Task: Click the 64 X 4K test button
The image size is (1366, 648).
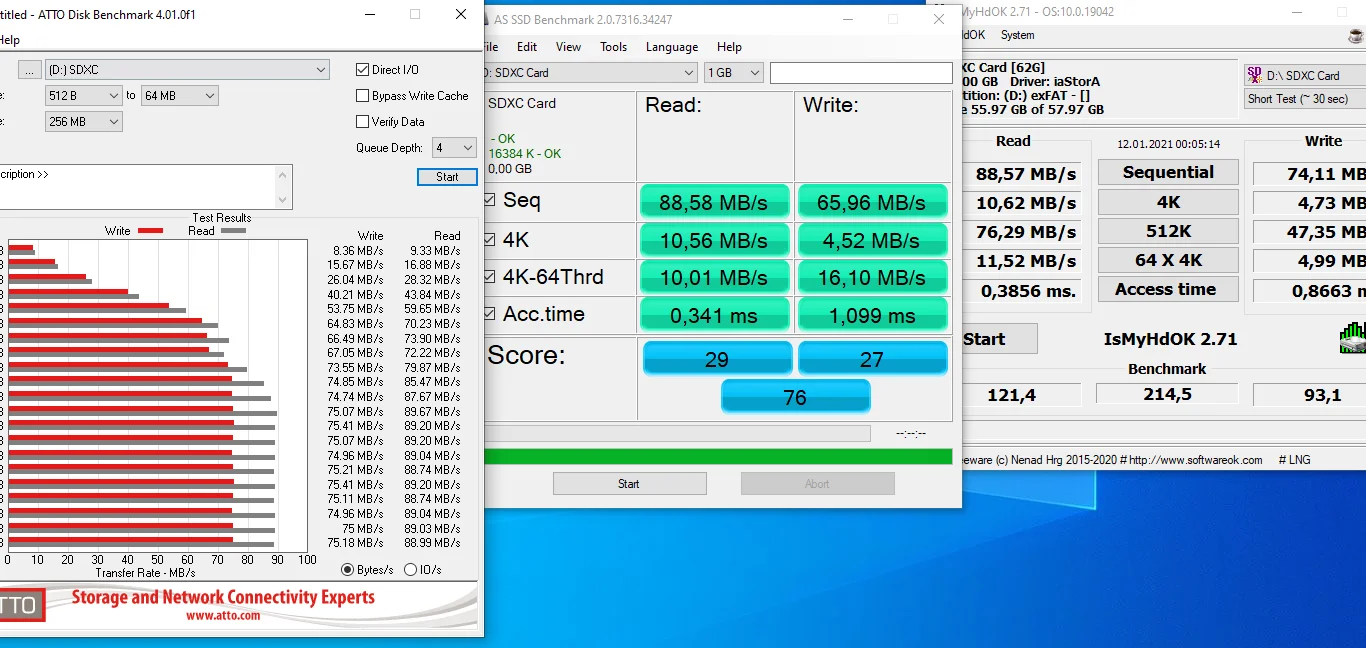Action: pos(1168,260)
